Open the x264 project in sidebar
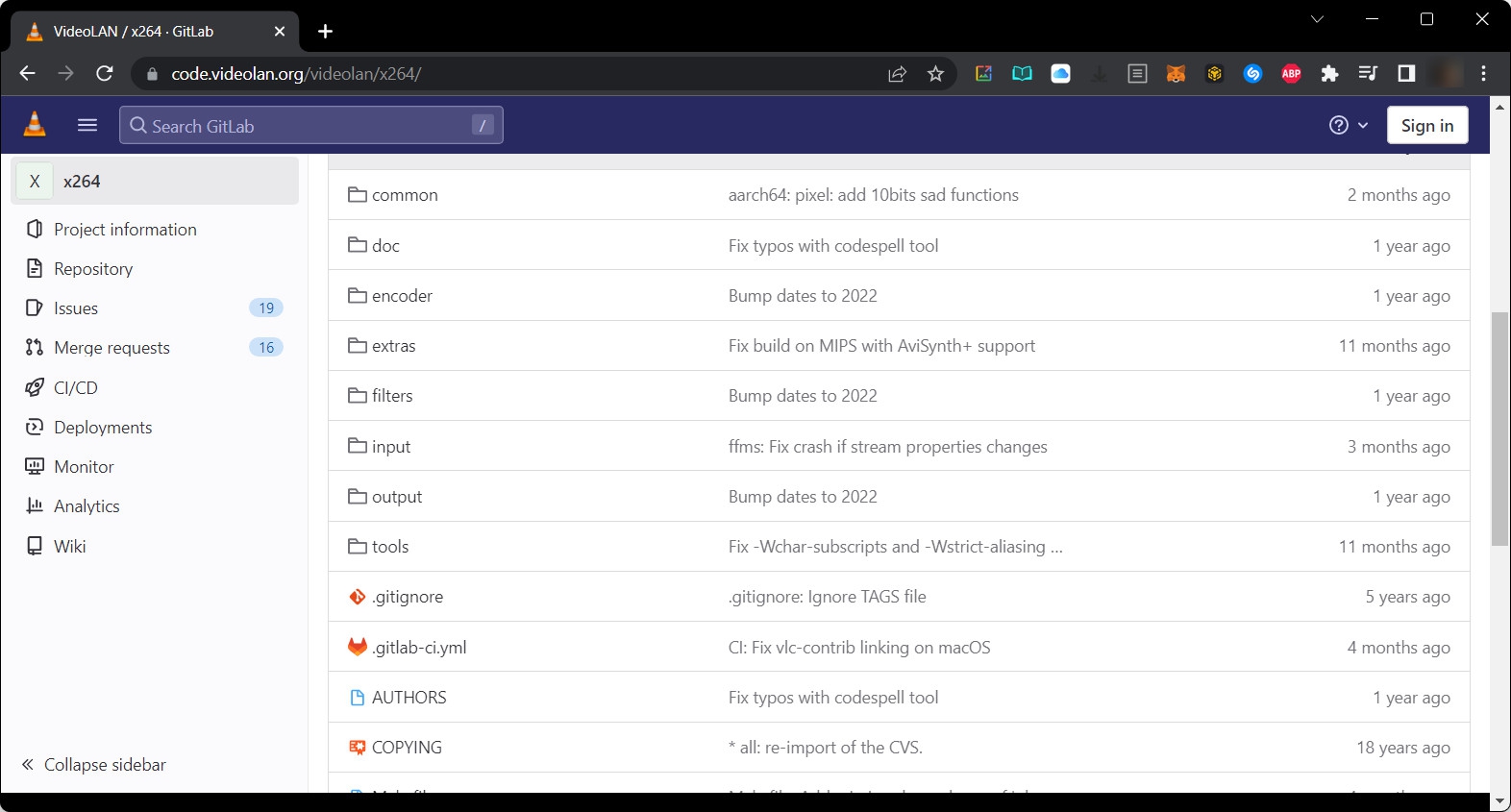Screen dimensions: 1511x812 coord(155,182)
